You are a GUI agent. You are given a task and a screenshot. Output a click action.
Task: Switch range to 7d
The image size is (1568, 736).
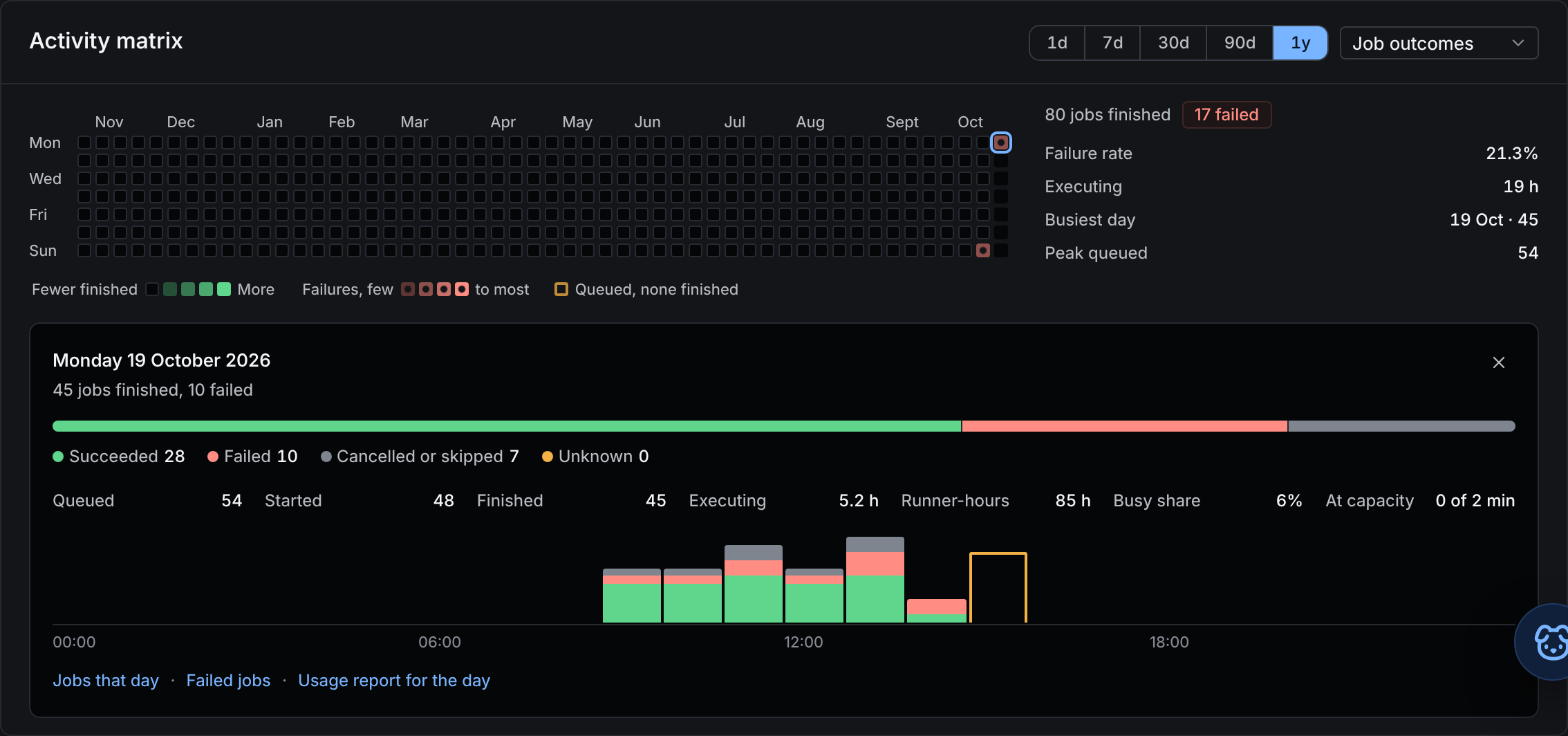point(1112,43)
